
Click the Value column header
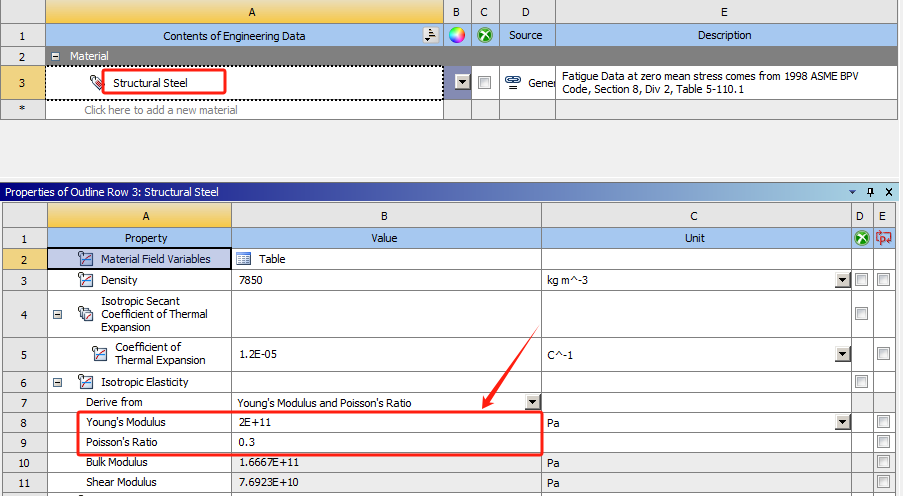click(386, 238)
